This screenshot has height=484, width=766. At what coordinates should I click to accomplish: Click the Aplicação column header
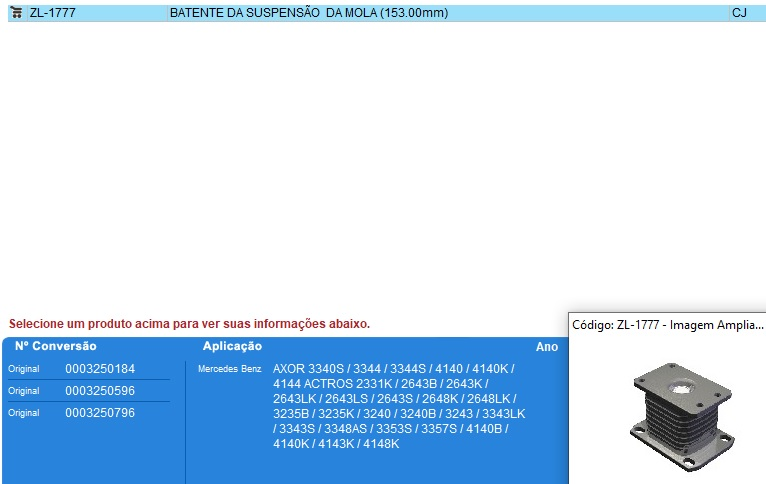[232, 346]
